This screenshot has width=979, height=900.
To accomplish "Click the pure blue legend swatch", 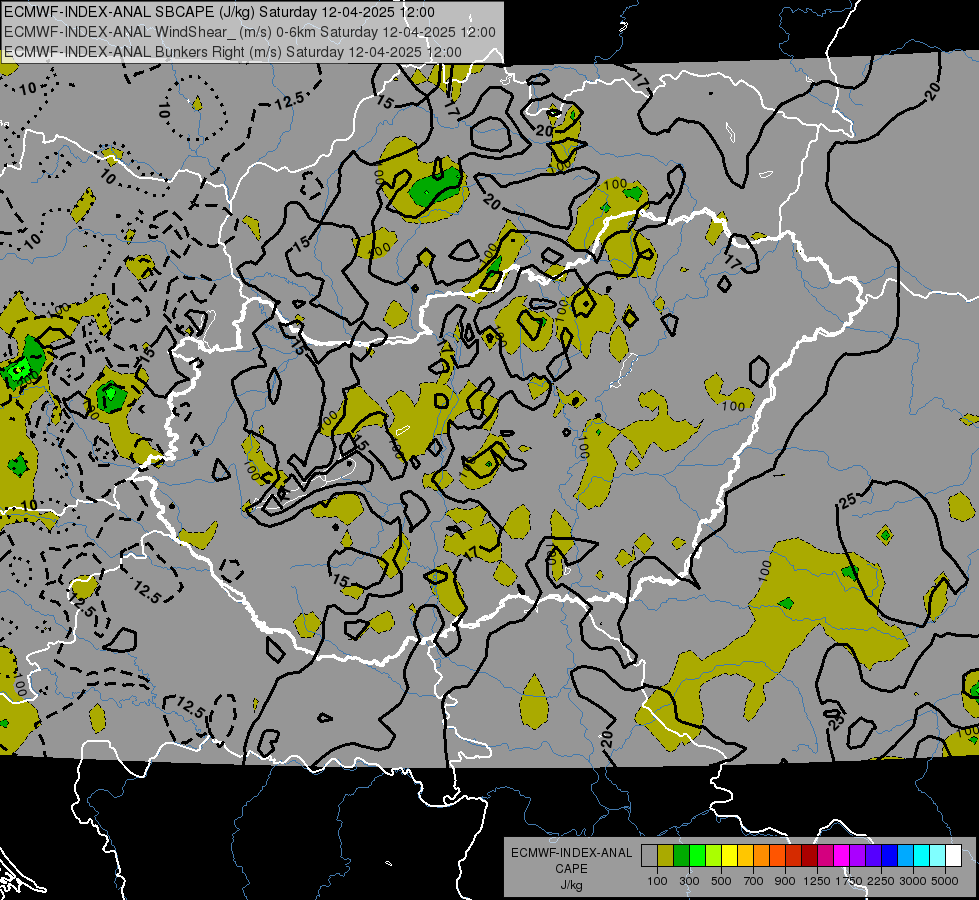I will coord(890,855).
